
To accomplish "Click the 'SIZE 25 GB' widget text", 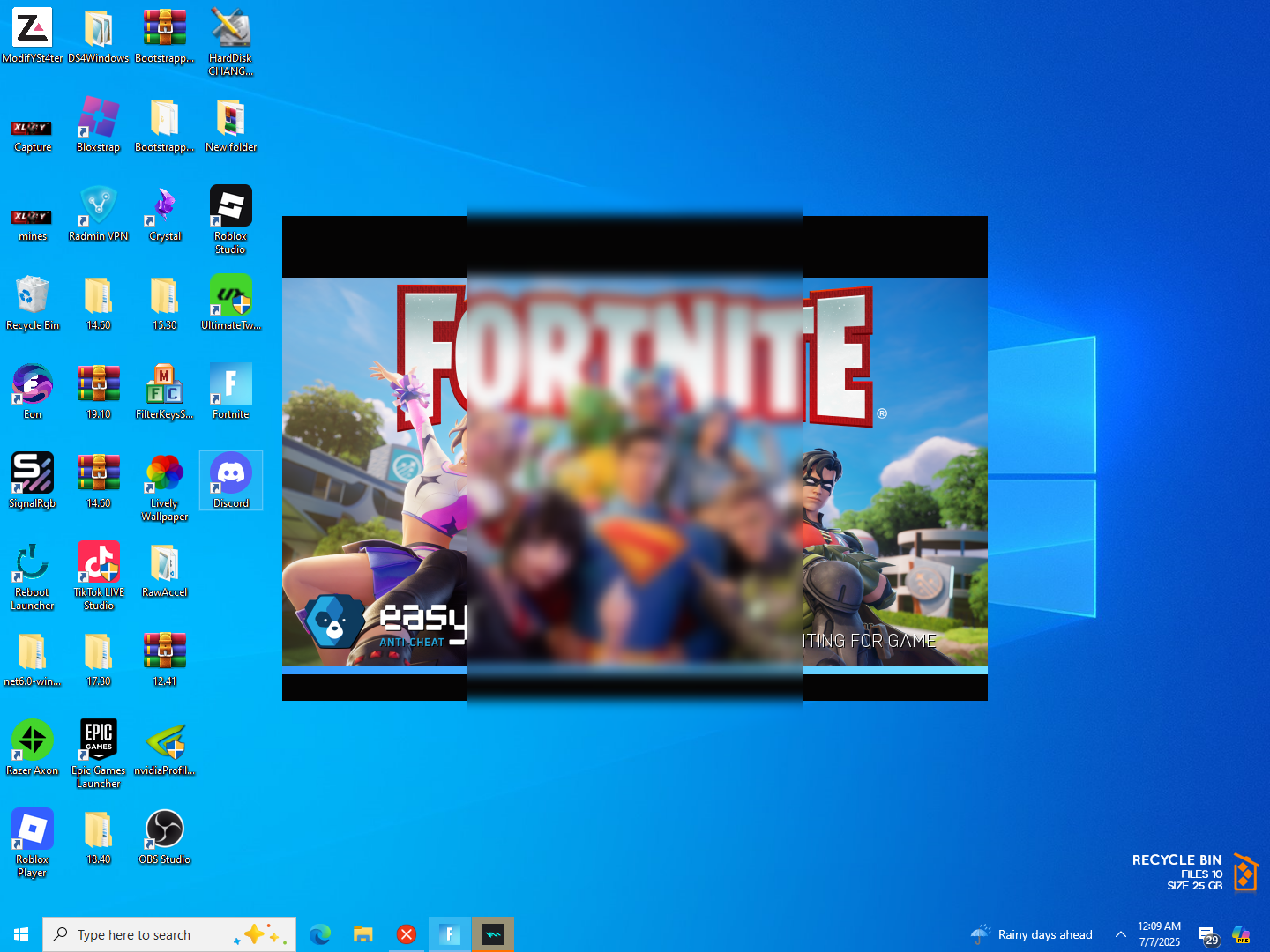I will click(1194, 886).
